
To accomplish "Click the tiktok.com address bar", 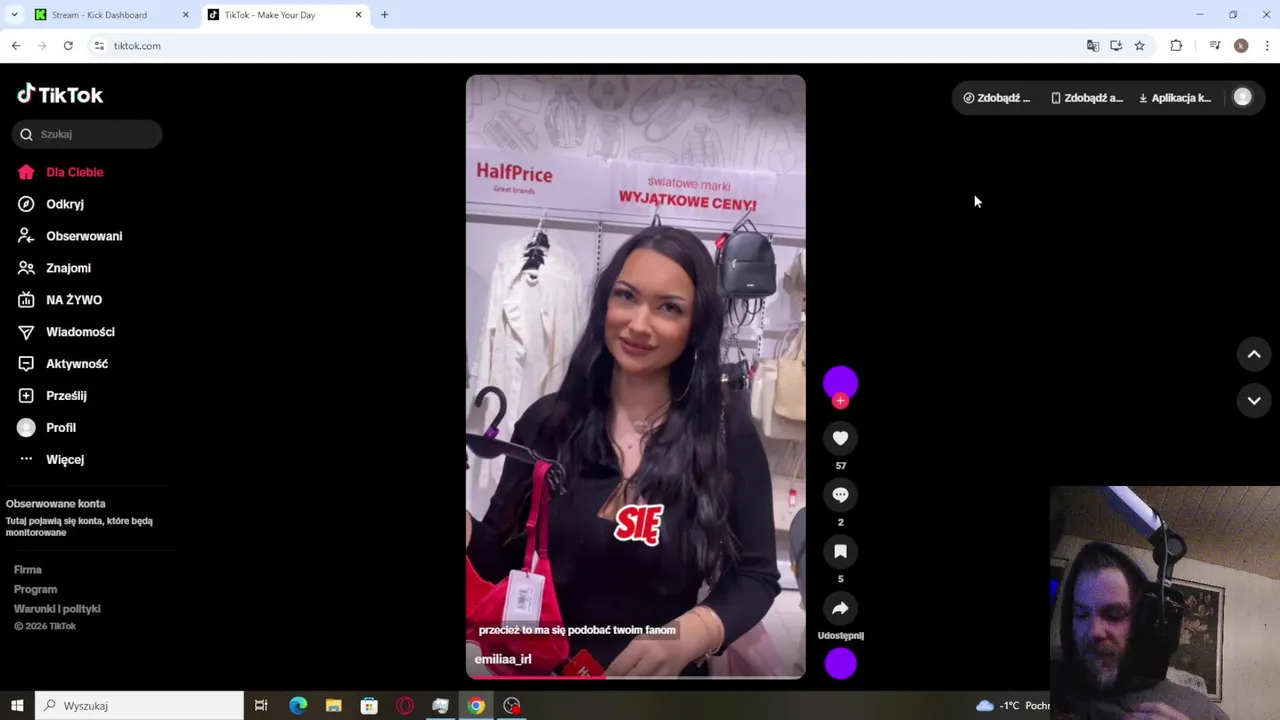I will [x=137, y=46].
